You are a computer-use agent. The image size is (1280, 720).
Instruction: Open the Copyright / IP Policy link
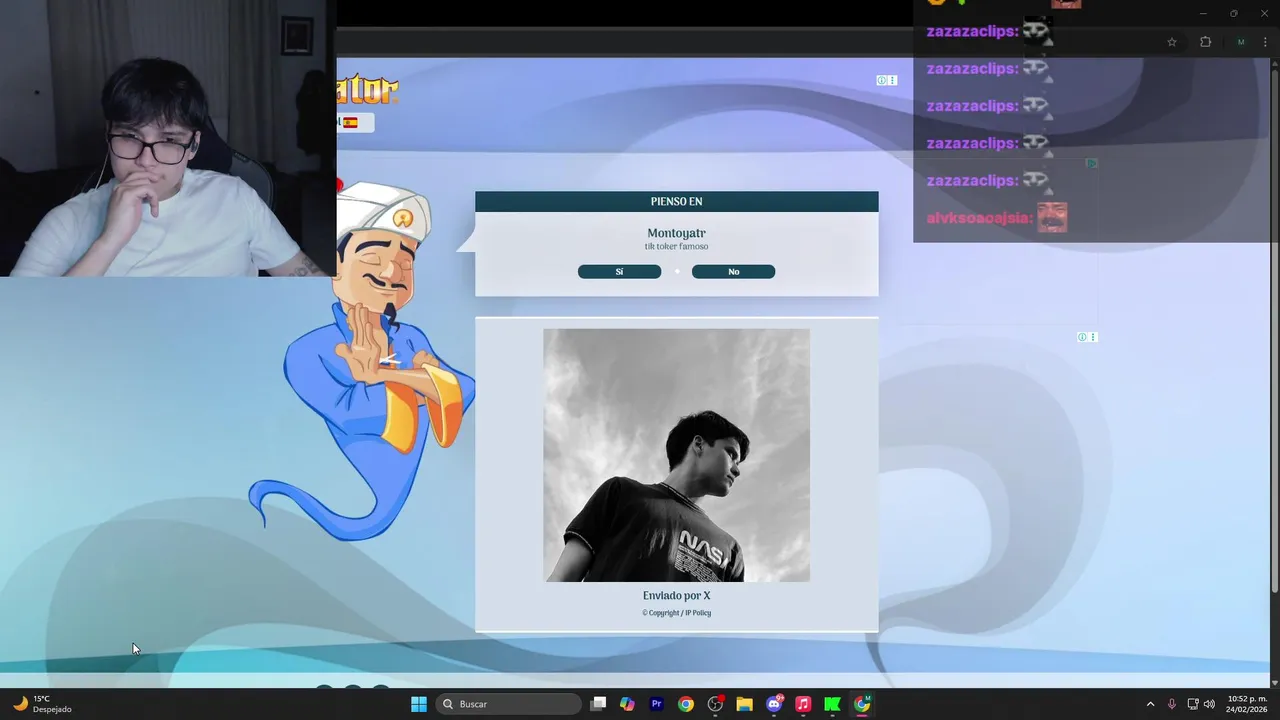point(677,613)
